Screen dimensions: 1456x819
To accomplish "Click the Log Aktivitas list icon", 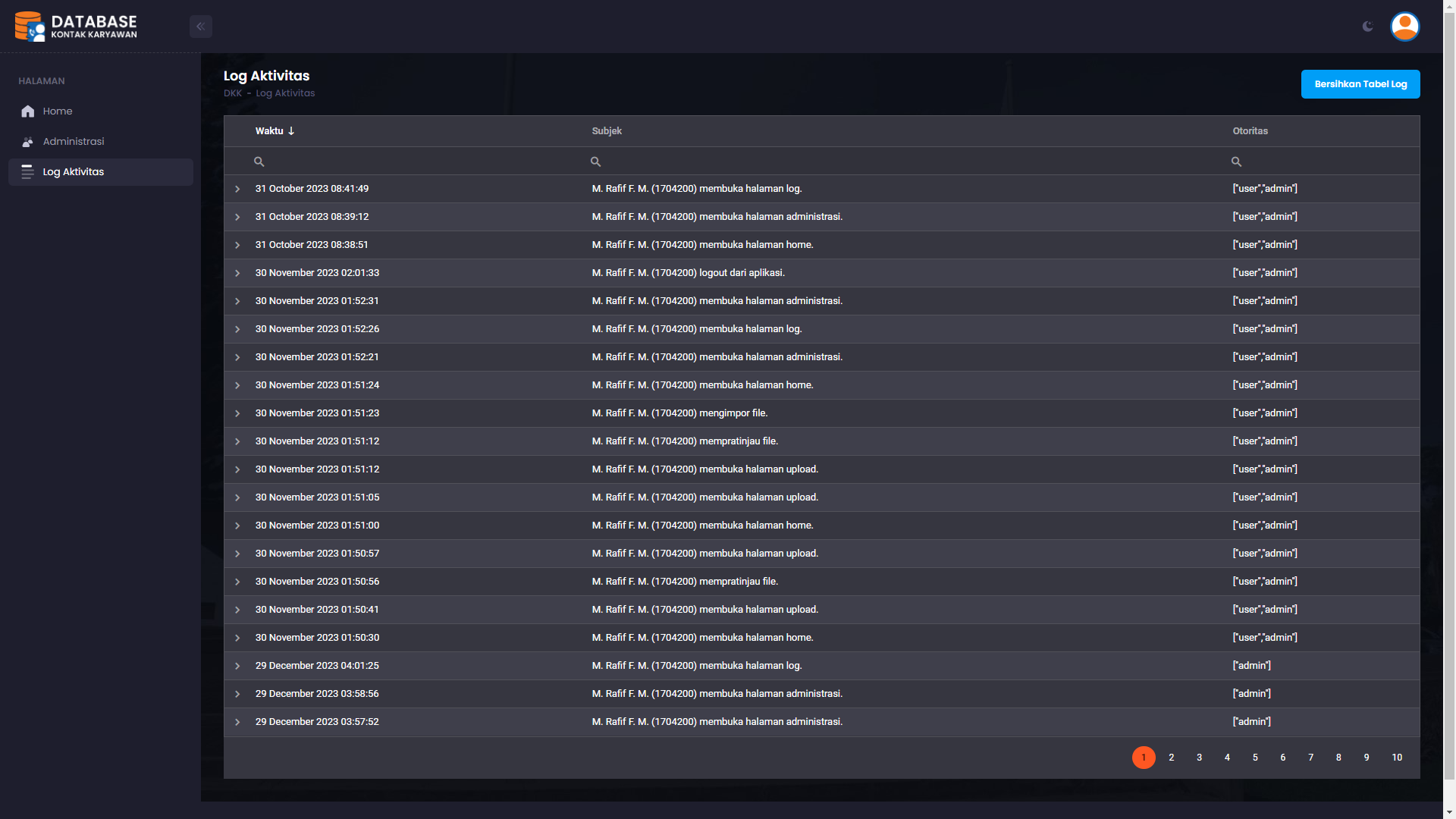I will pos(28,172).
